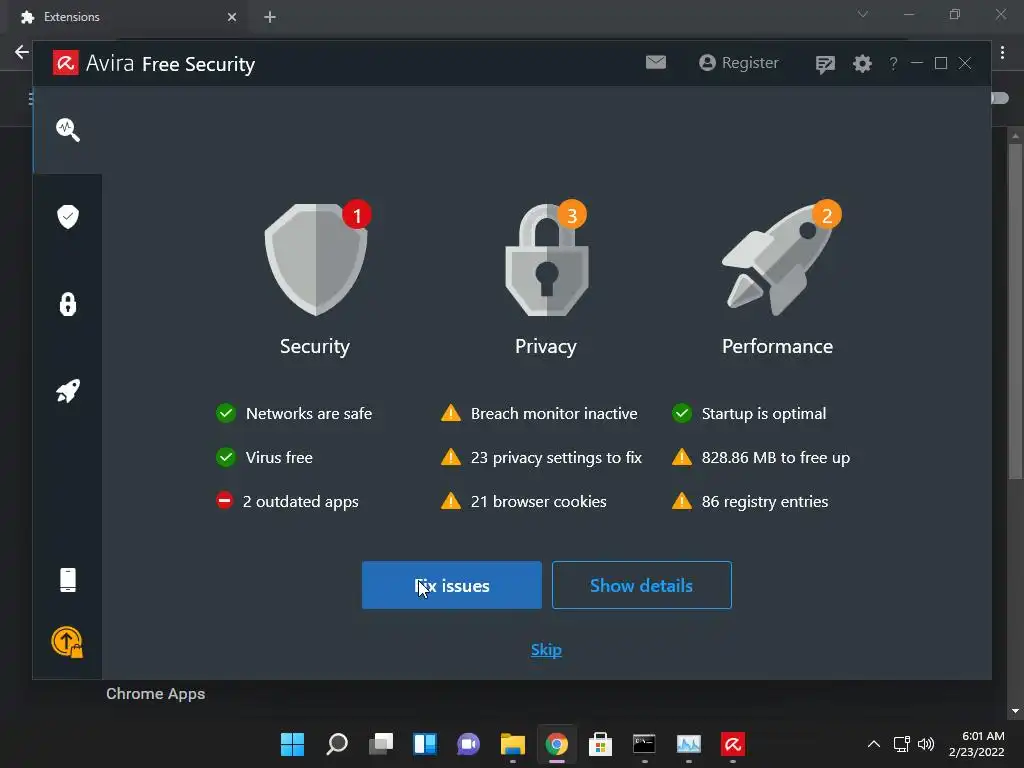Click the '828.86 MB to free up' text
The image size is (1024, 768).
[x=776, y=457]
